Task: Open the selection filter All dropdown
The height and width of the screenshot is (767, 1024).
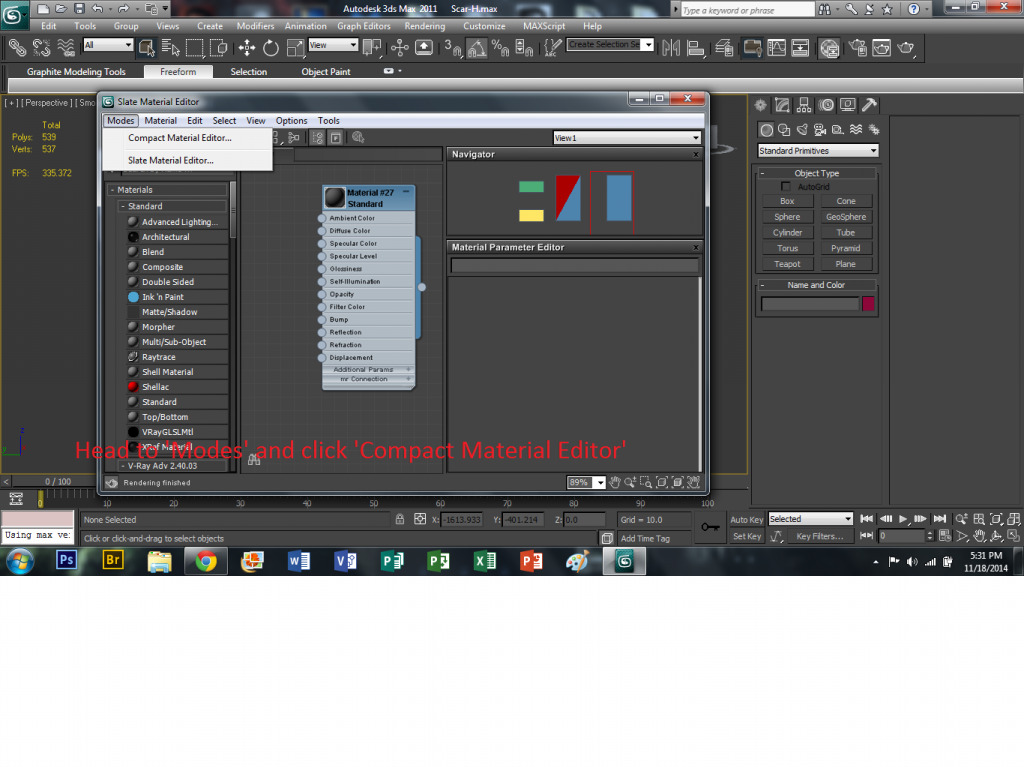Action: [108, 45]
